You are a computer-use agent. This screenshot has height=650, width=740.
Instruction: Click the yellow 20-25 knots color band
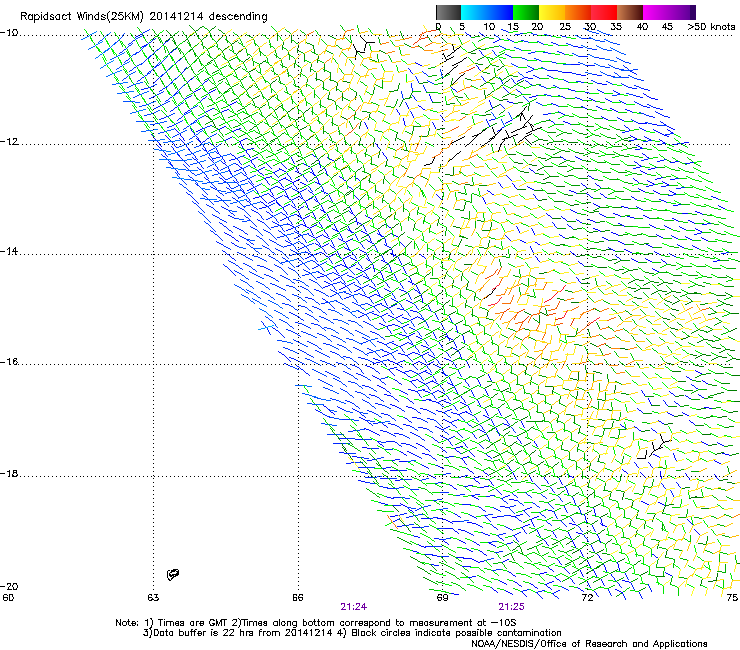pos(552,12)
